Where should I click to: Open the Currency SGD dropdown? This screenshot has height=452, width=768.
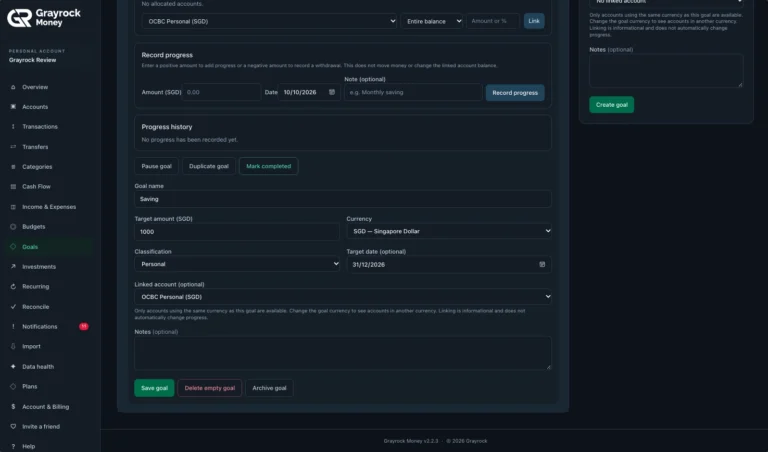[x=449, y=231]
